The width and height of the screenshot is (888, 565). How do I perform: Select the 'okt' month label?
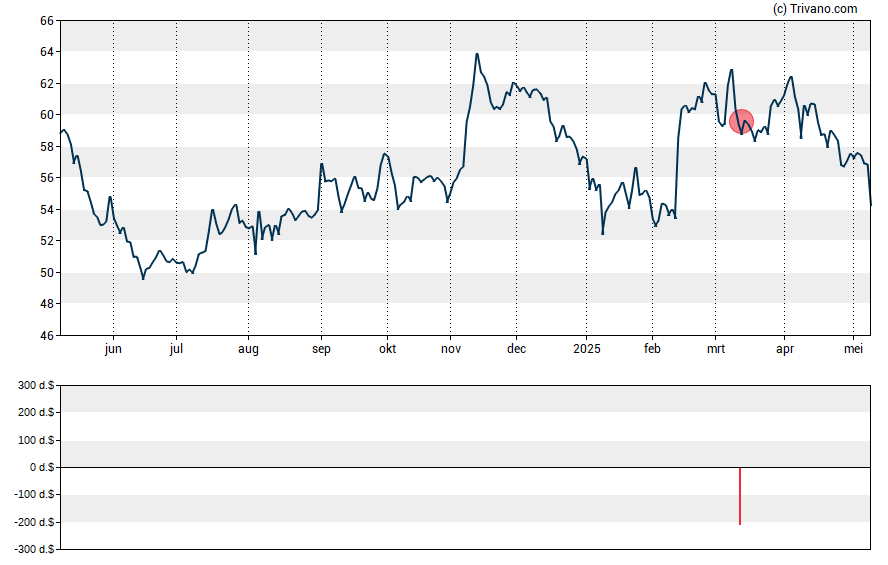387,349
